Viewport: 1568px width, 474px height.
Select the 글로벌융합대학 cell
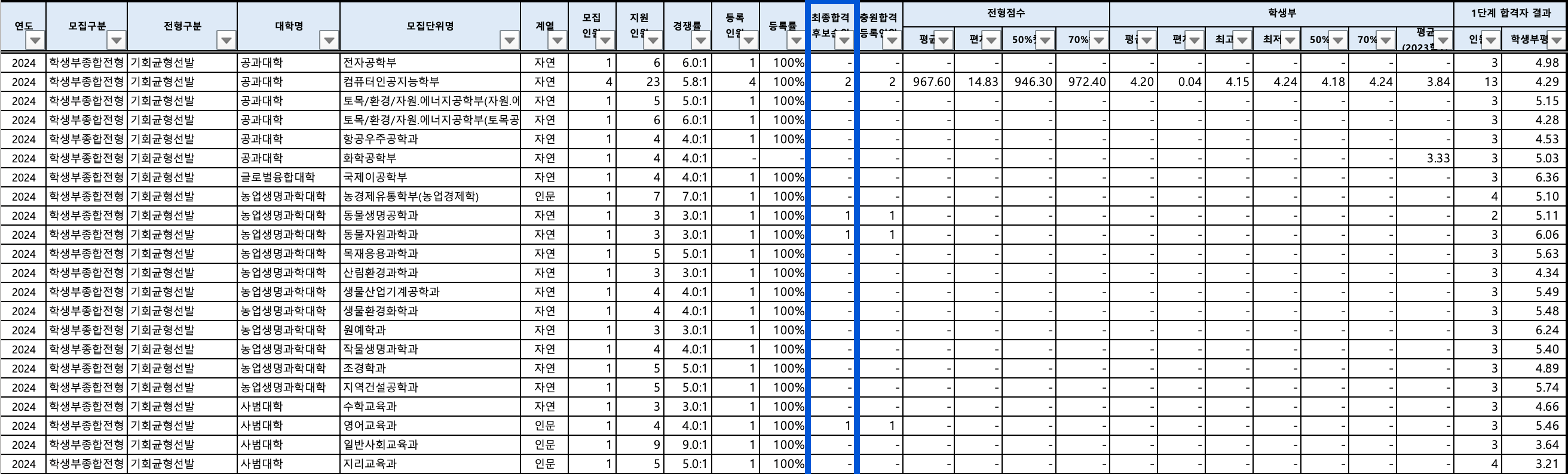[289, 177]
